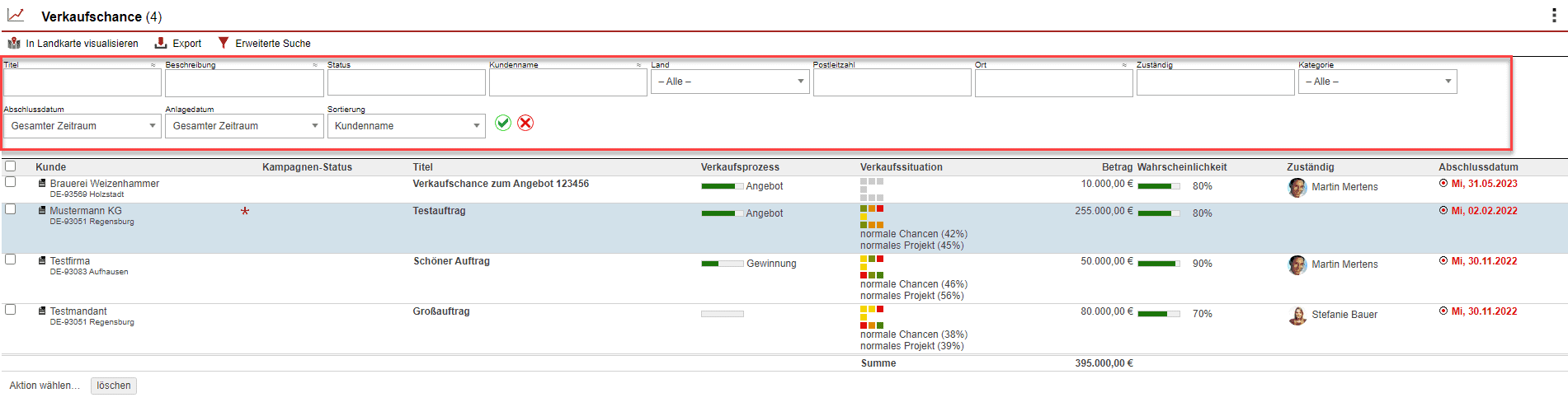This screenshot has height=407, width=1568.
Task: Click Stefanie Bauer's avatar picture
Action: pyautogui.click(x=1297, y=316)
